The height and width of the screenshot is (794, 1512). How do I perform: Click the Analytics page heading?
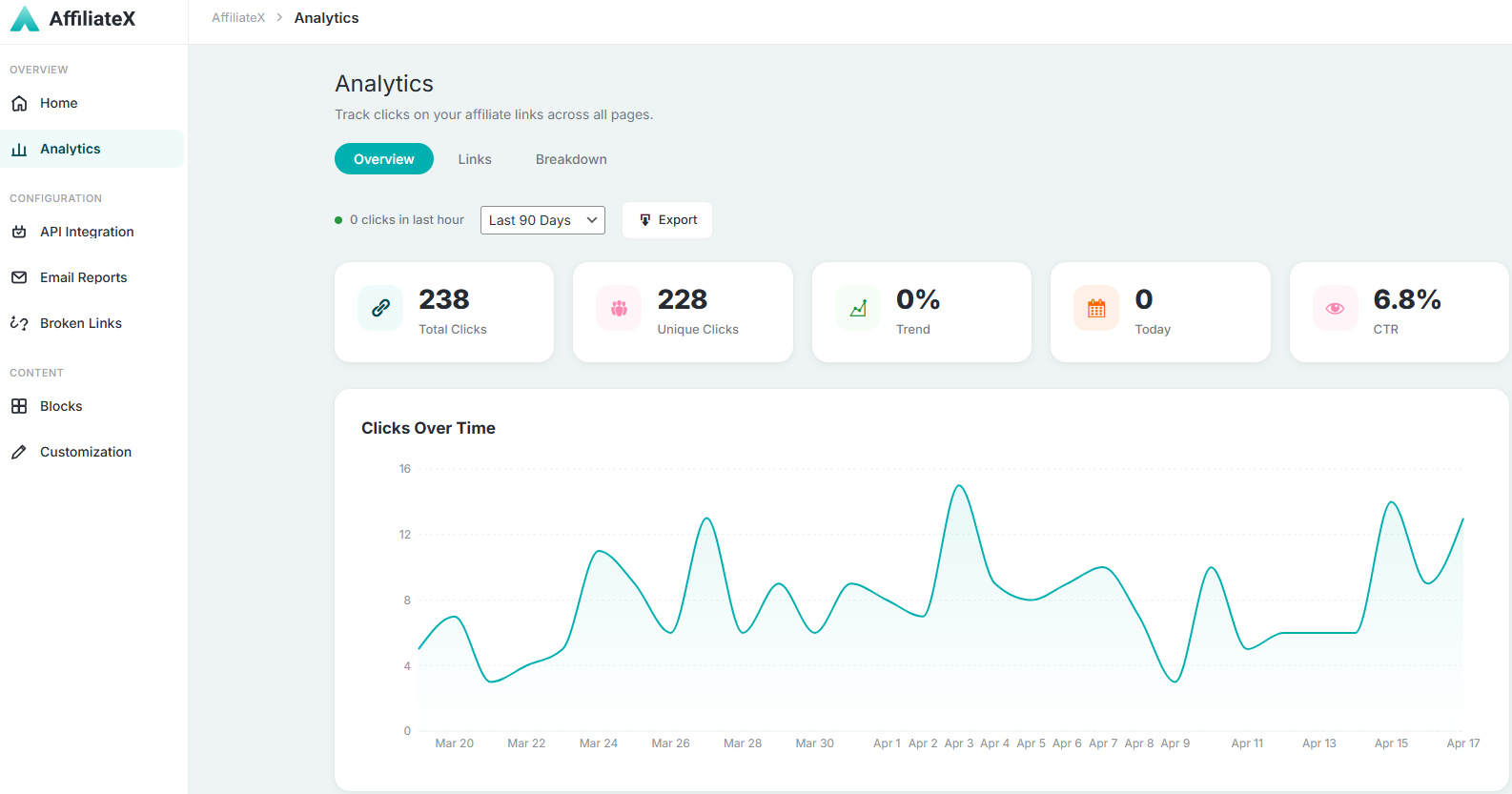pos(384,84)
